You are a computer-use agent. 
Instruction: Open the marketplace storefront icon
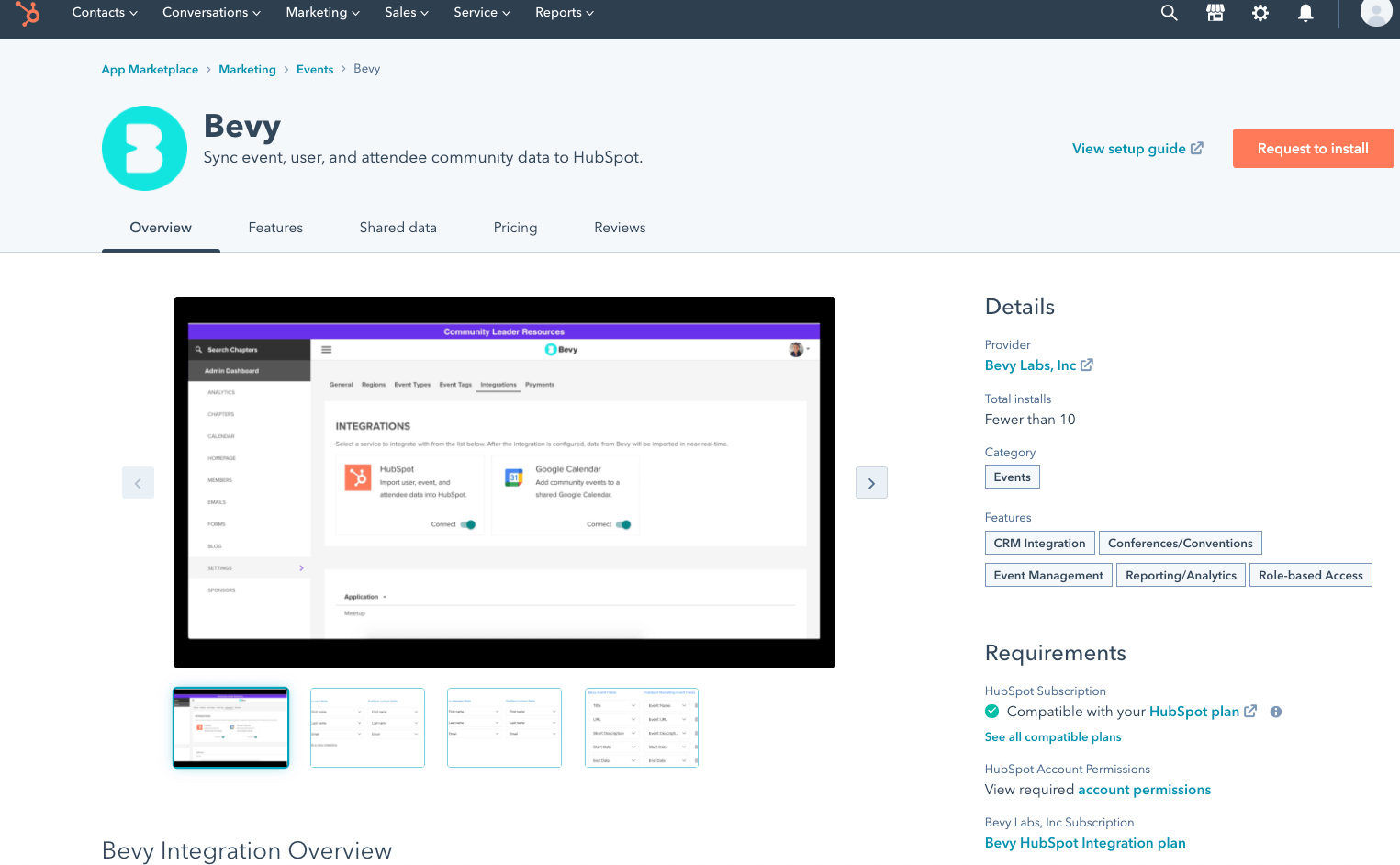click(x=1215, y=13)
